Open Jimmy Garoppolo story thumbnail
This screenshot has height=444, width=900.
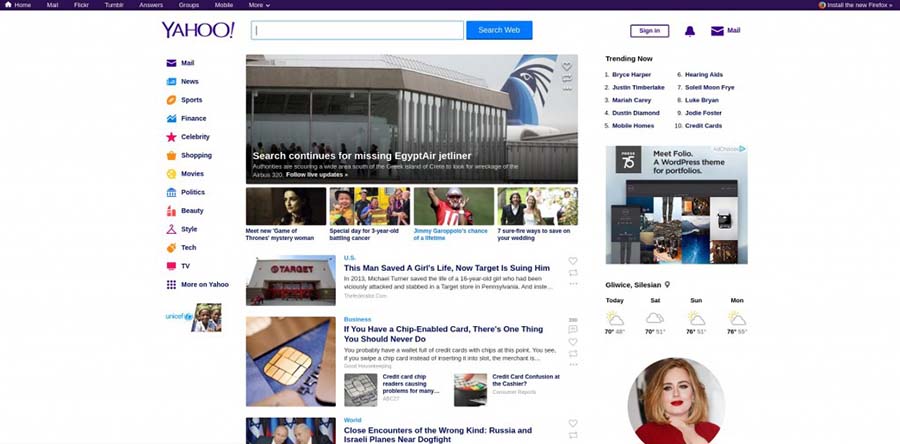(x=453, y=206)
